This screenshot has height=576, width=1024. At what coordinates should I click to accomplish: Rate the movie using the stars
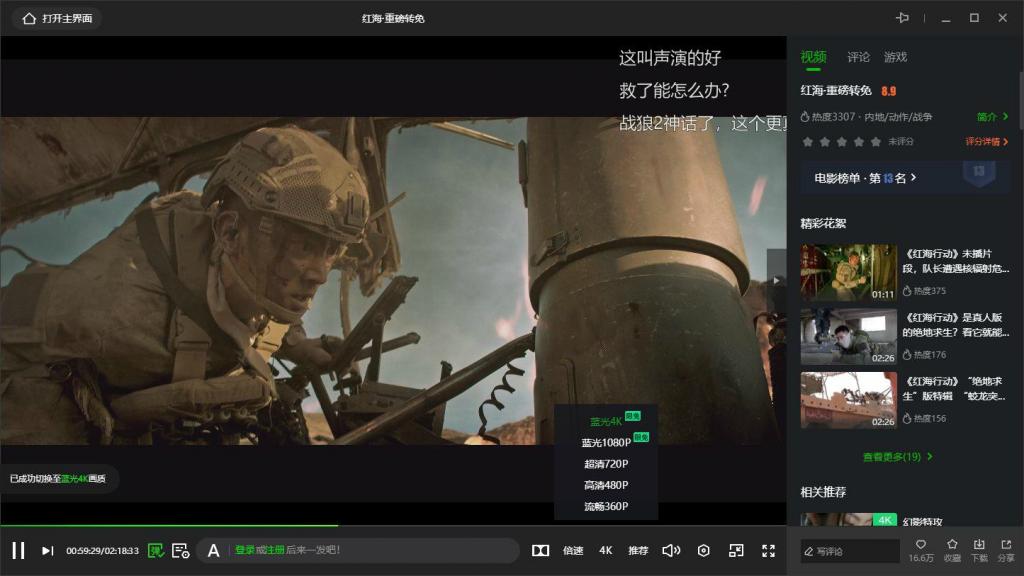(x=841, y=142)
